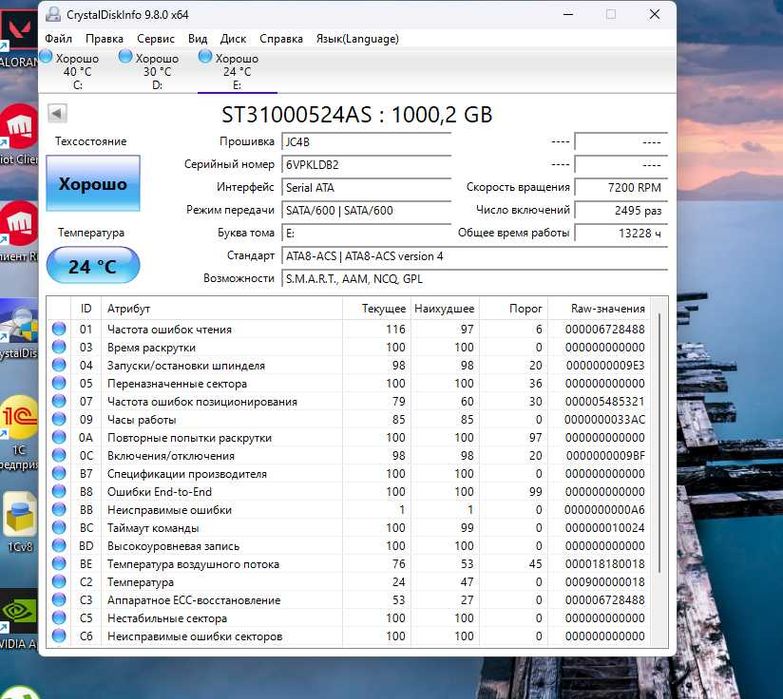Click status icon for Спецификации производителя

[x=59, y=473]
